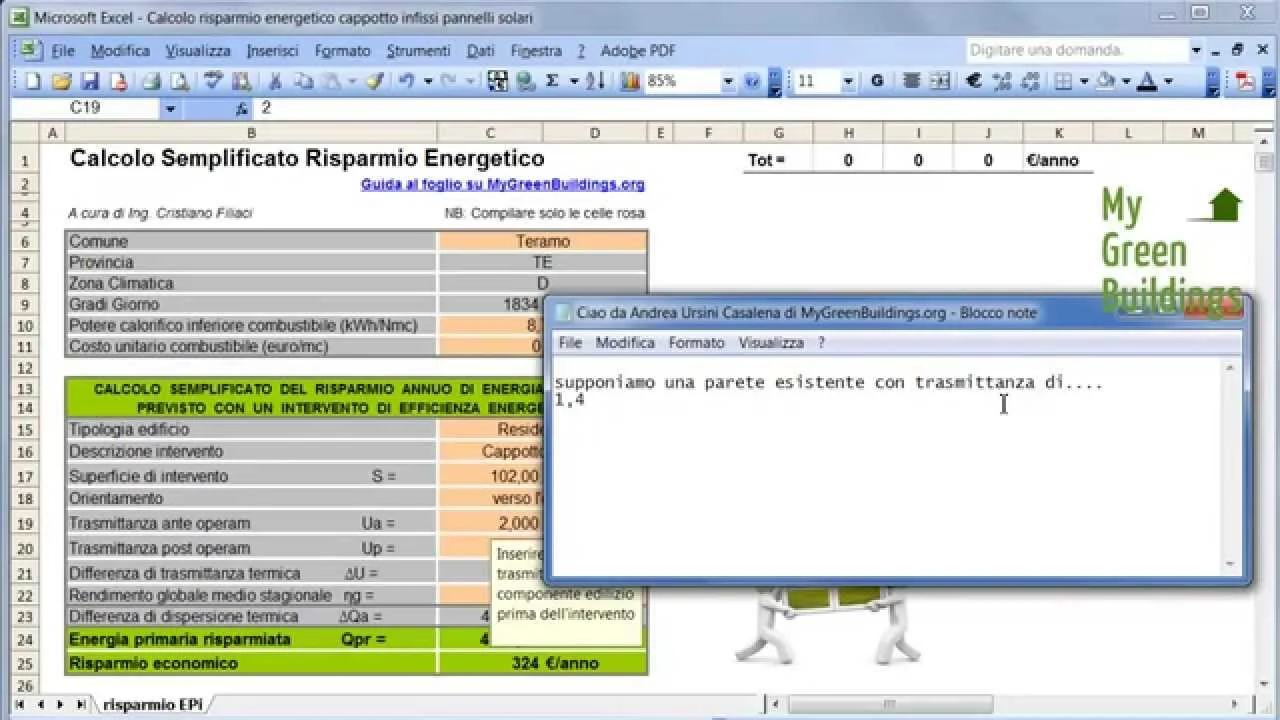
Task: Open the Formato menu in Excel
Action: pyautogui.click(x=342, y=51)
